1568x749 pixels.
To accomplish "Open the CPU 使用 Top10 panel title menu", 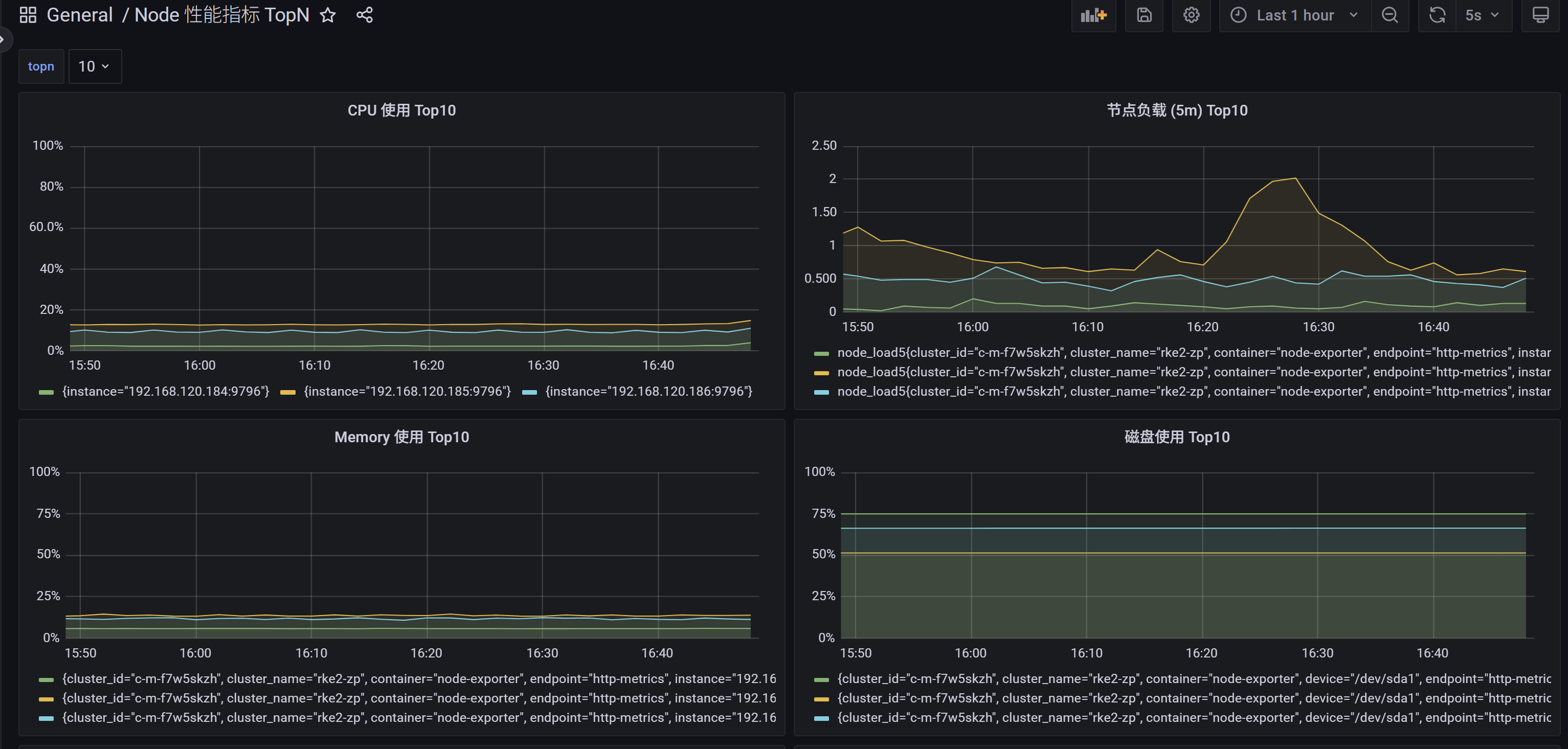I will coord(402,110).
